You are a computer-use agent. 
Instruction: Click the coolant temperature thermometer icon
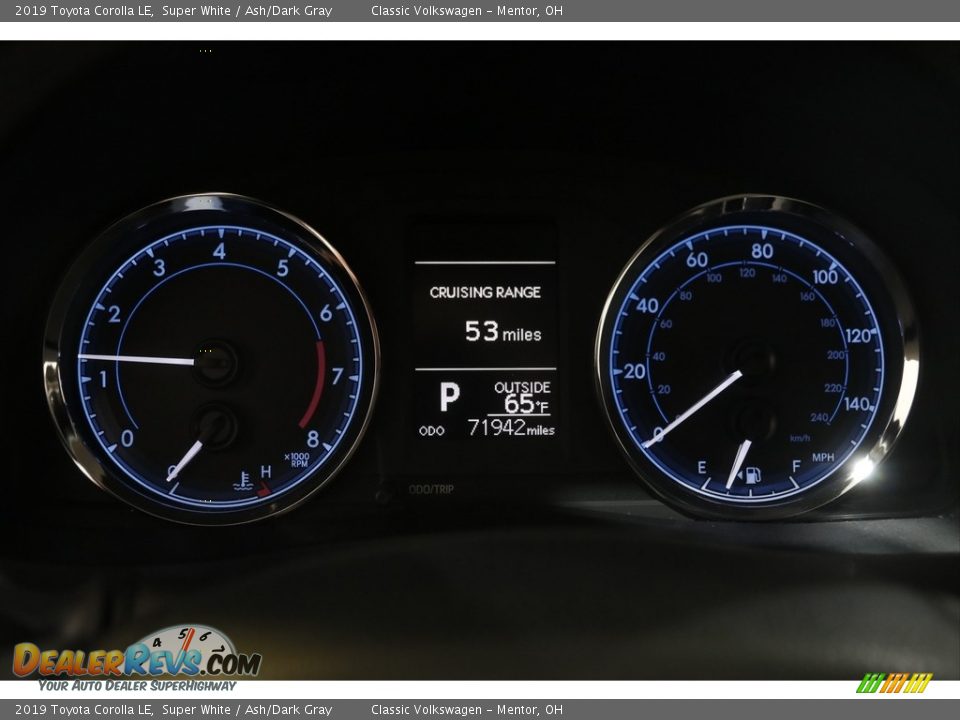[242, 481]
